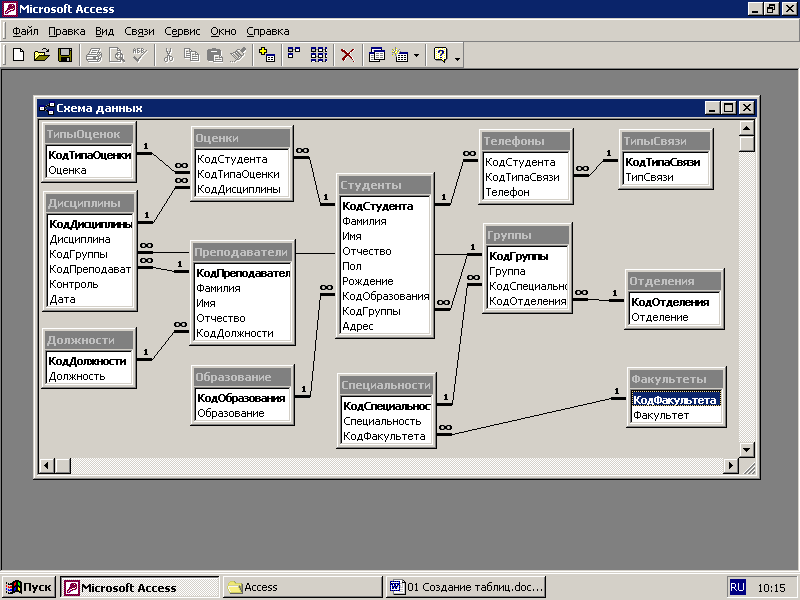Click the Пуск start button
This screenshot has width=800, height=600.
click(29, 587)
